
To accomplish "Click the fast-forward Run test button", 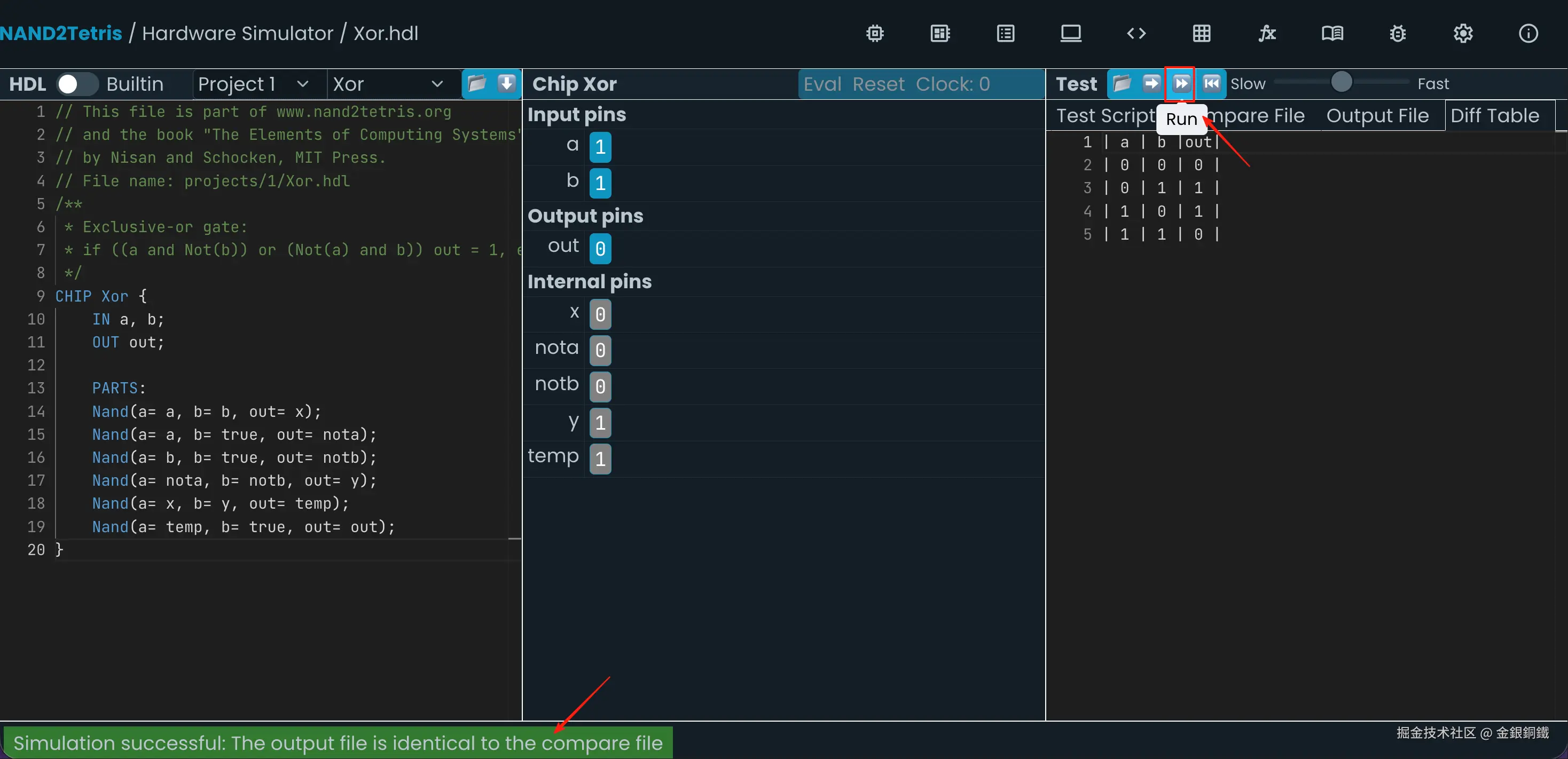I will (x=1181, y=83).
